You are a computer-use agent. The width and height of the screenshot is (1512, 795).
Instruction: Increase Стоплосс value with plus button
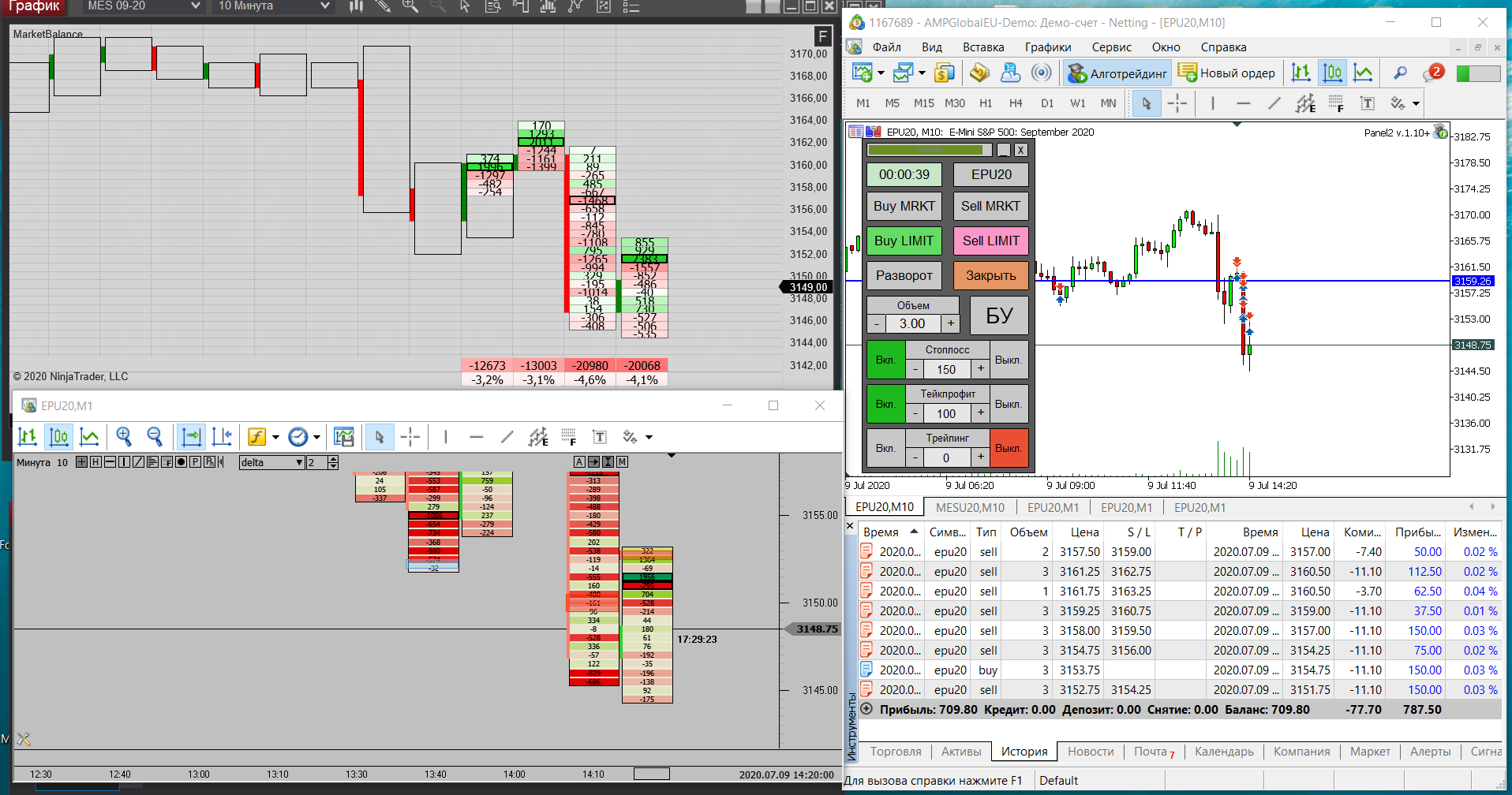click(x=981, y=368)
